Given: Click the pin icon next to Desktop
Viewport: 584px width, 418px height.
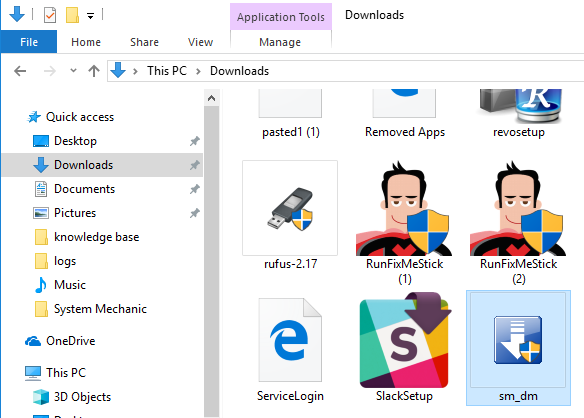Looking at the screenshot, I should click(x=194, y=141).
